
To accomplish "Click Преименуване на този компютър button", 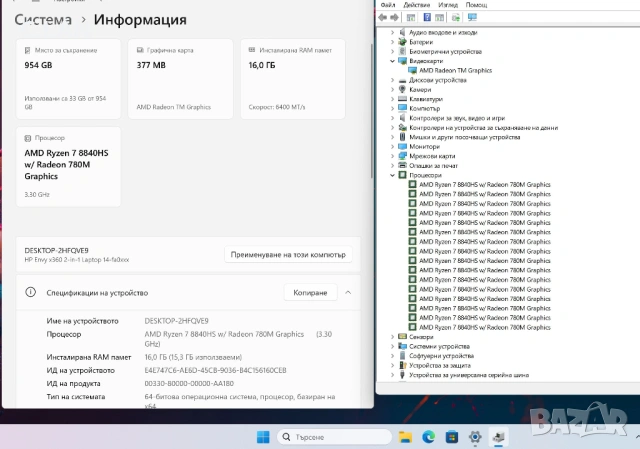I will [x=288, y=255].
